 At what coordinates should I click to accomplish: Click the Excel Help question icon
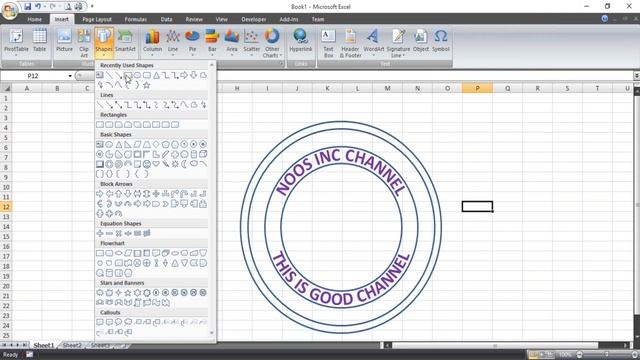click(x=604, y=19)
